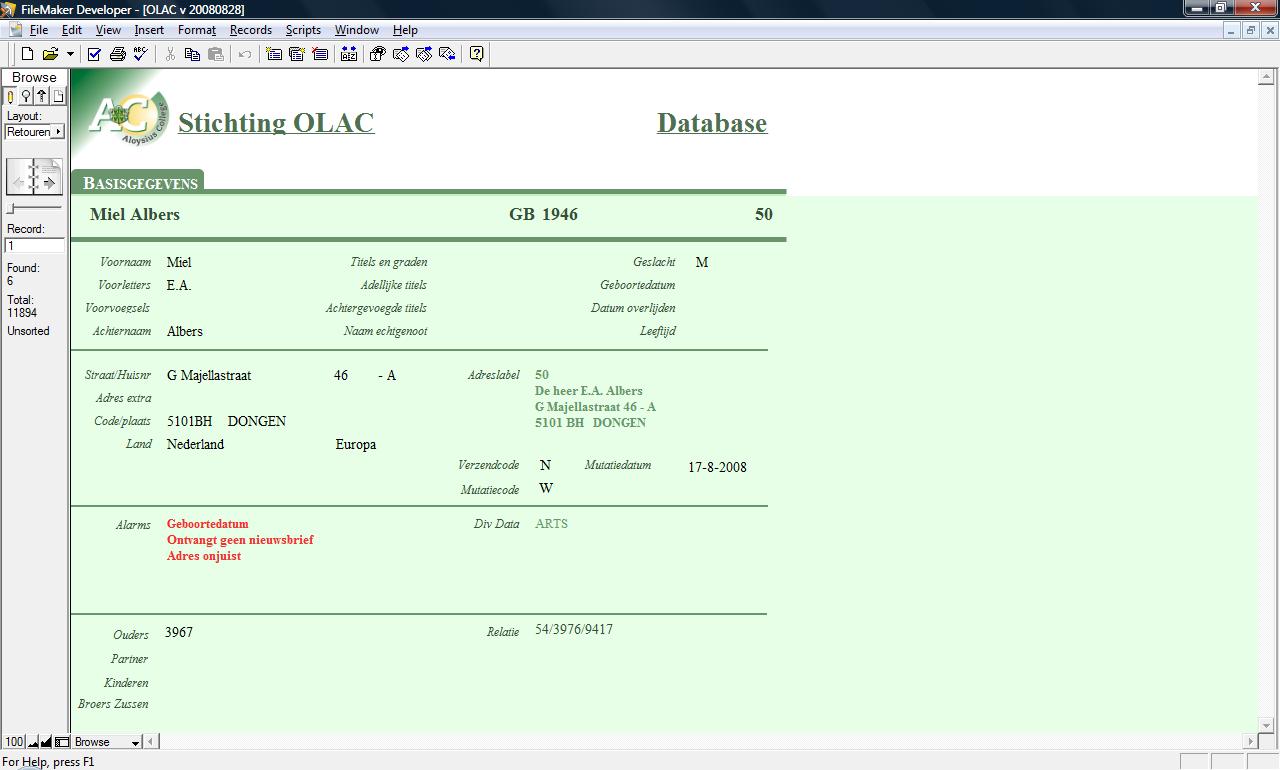
Task: Click the vertical scrollbar up arrow
Action: click(1268, 76)
